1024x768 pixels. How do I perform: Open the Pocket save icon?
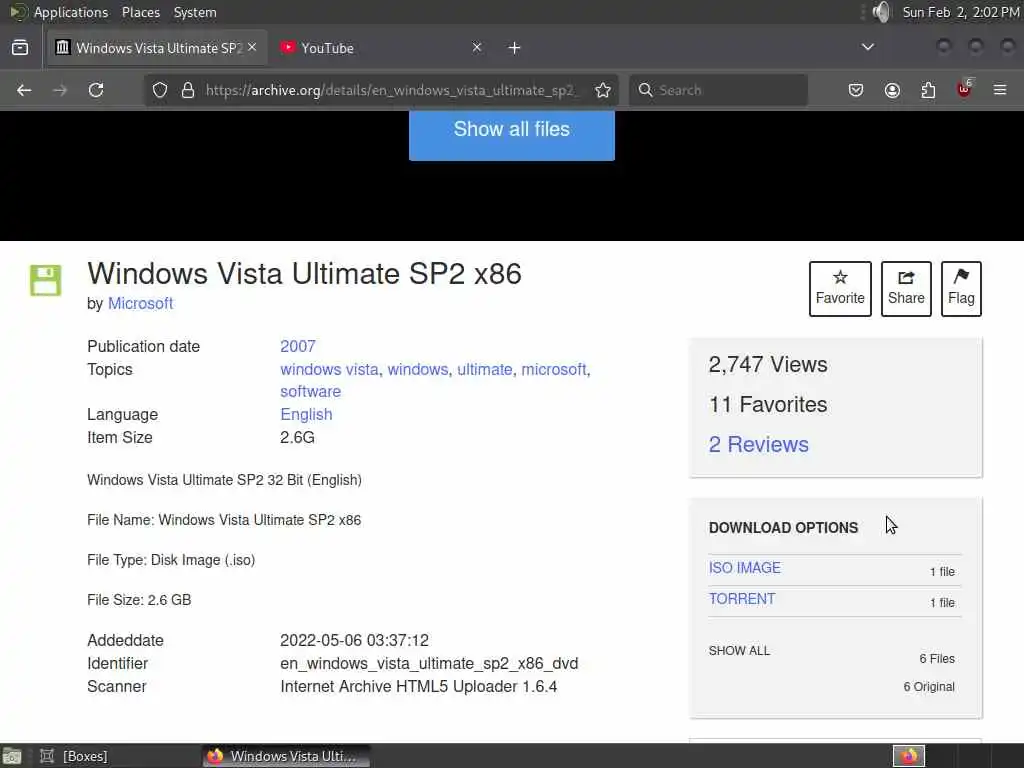[856, 90]
